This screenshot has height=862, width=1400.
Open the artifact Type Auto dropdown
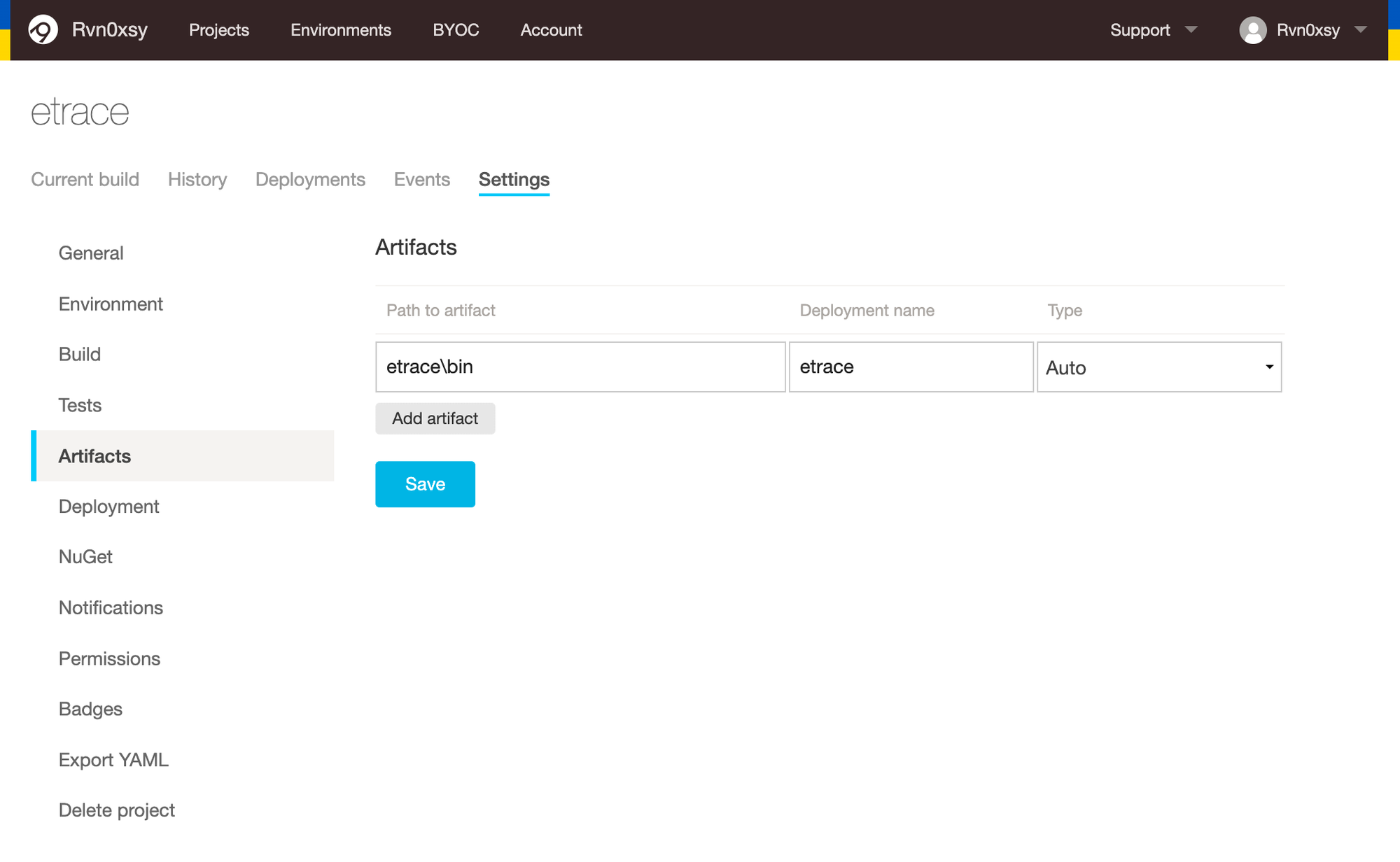1158,367
